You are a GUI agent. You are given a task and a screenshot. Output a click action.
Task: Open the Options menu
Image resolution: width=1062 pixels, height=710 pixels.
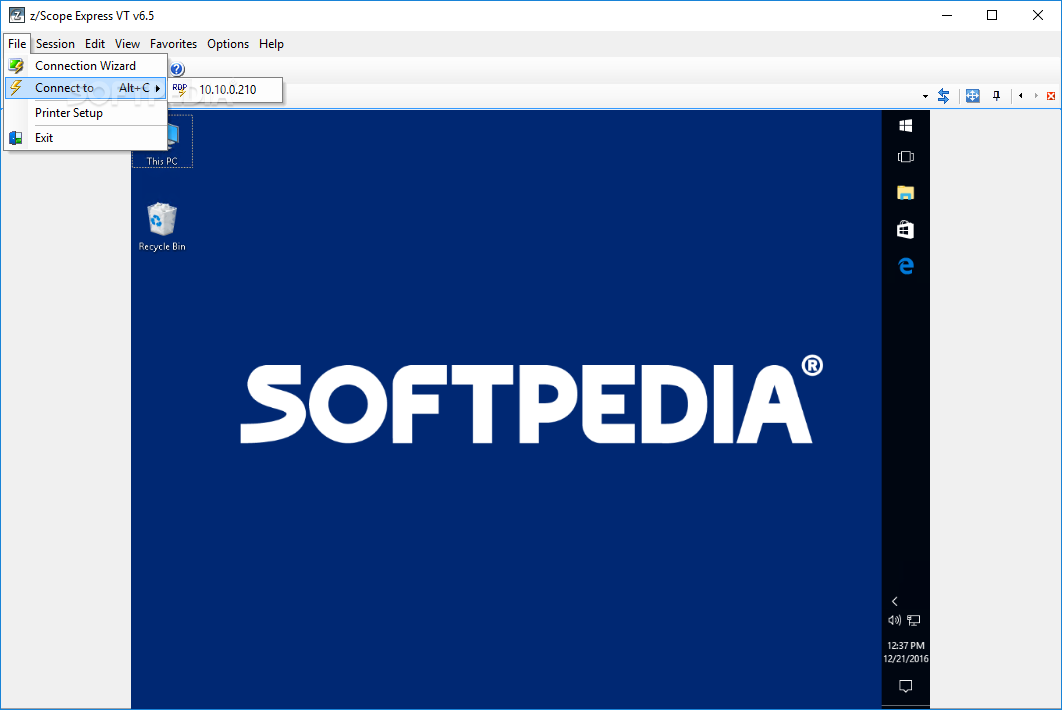tap(228, 44)
